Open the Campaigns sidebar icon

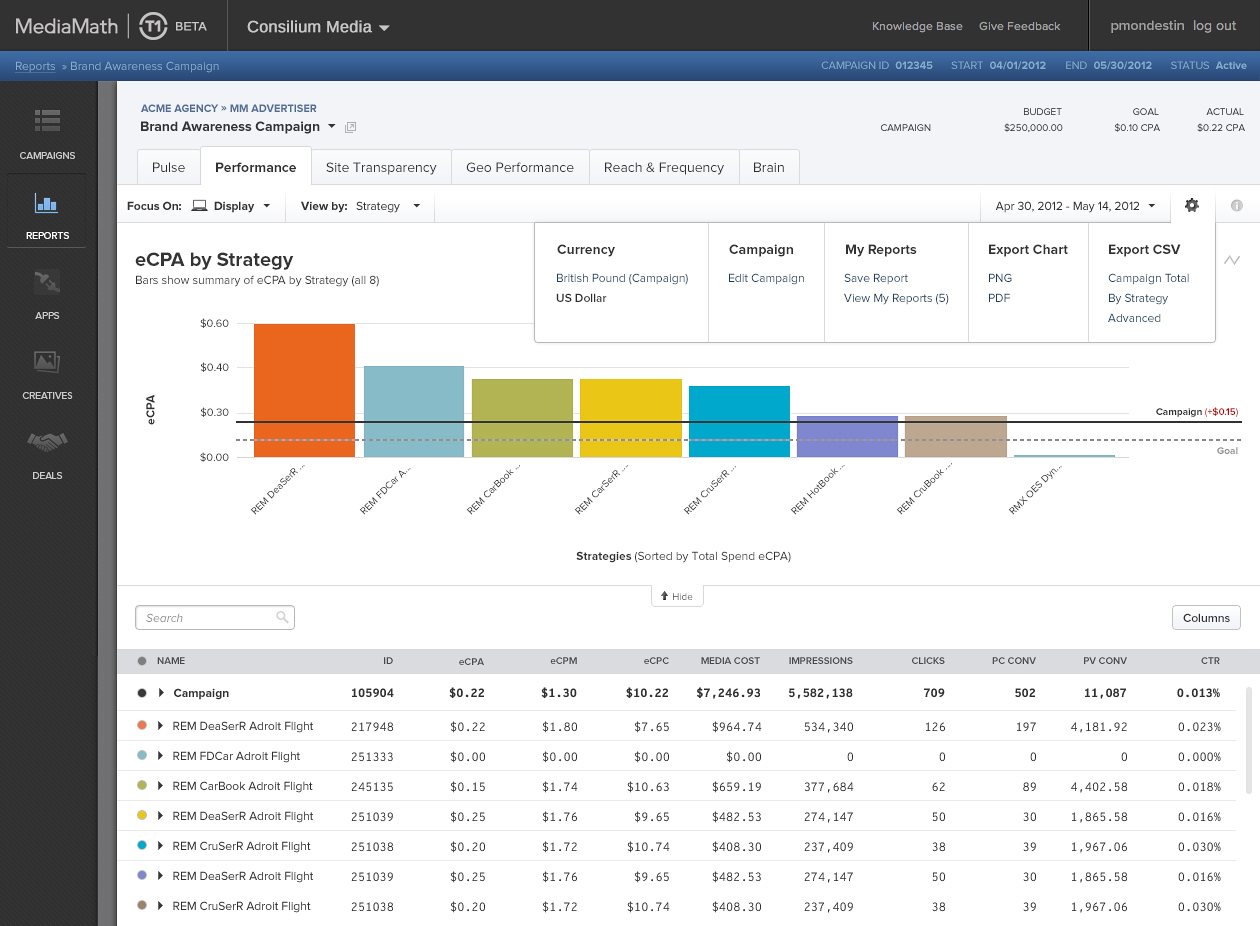point(47,121)
